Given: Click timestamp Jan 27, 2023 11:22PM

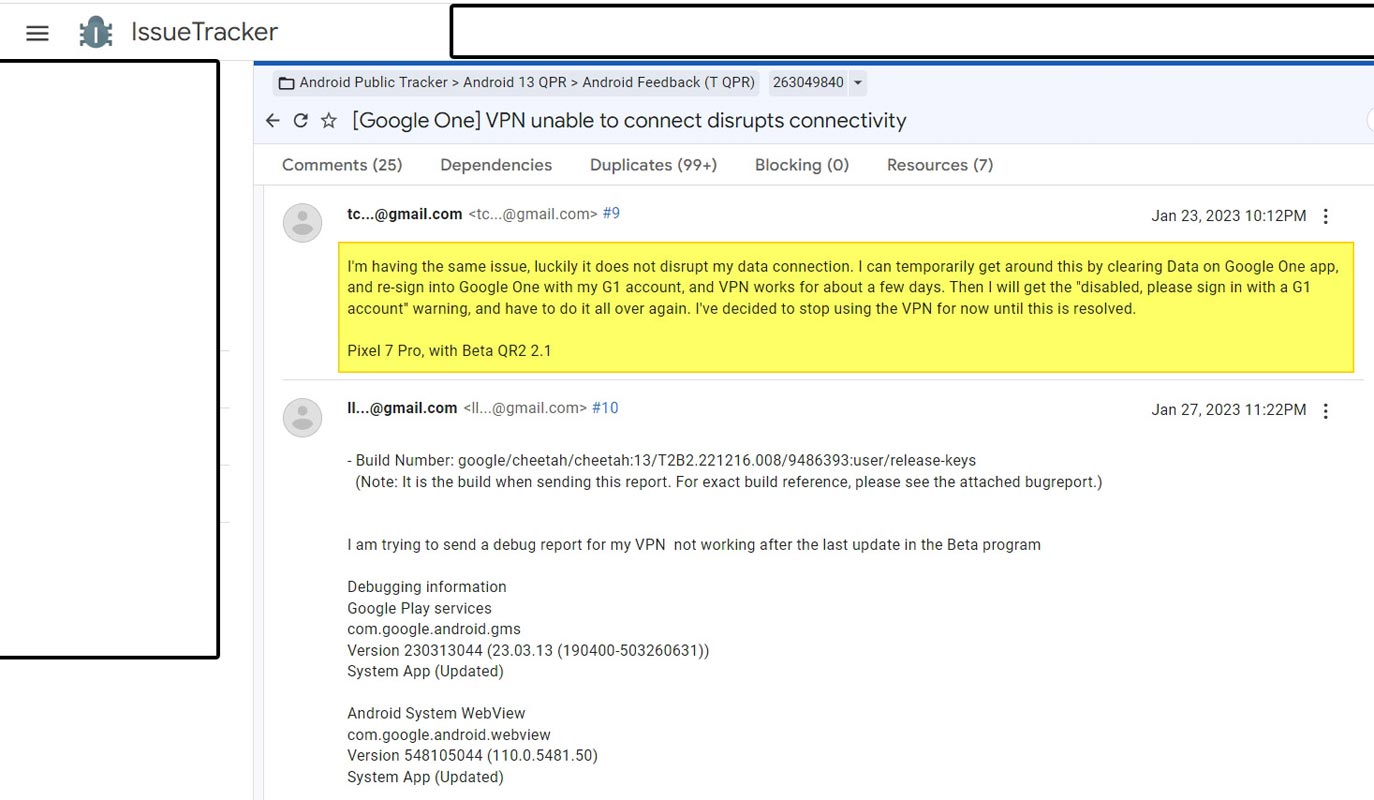Looking at the screenshot, I should pyautogui.click(x=1228, y=409).
